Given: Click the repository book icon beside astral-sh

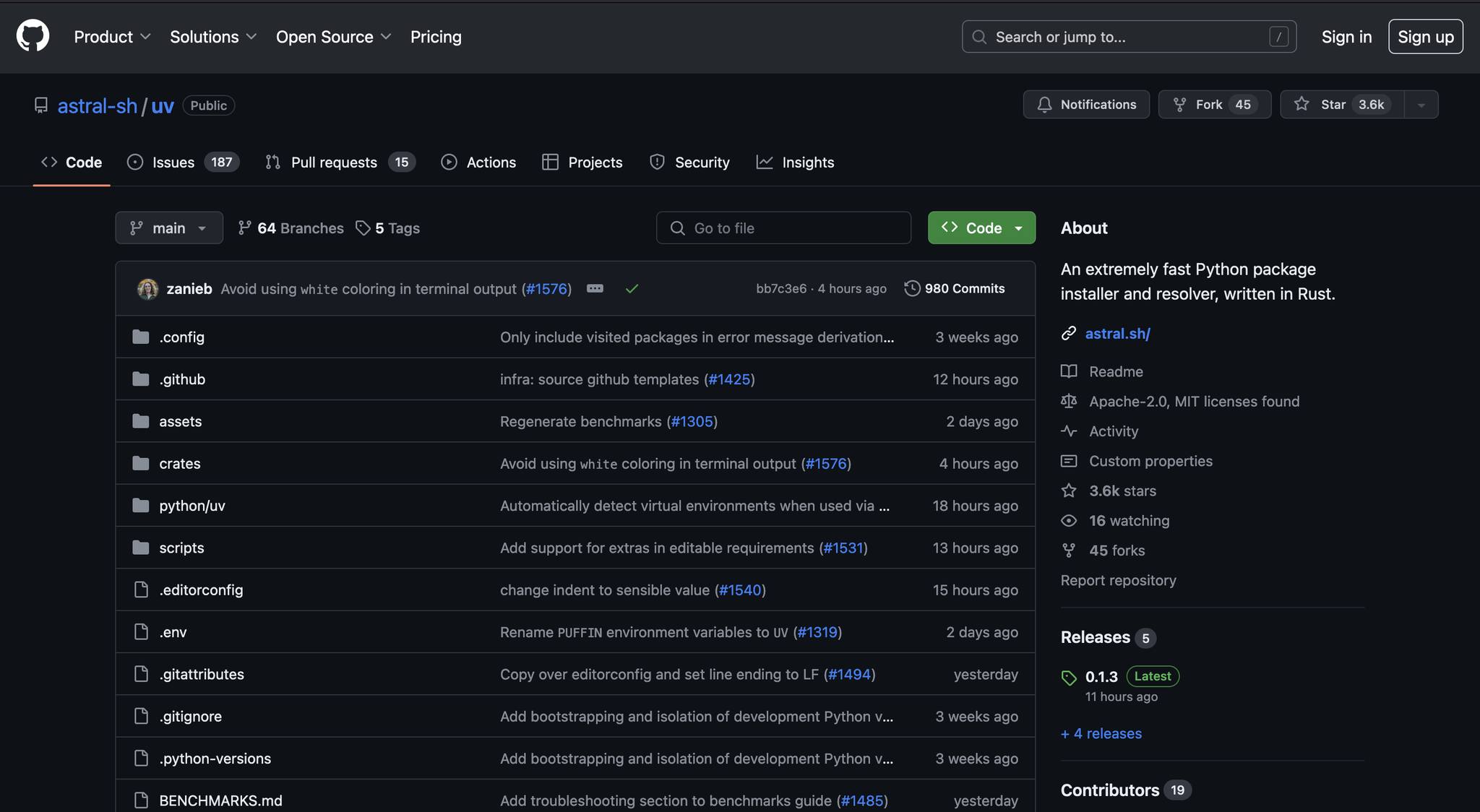Looking at the screenshot, I should [x=41, y=105].
